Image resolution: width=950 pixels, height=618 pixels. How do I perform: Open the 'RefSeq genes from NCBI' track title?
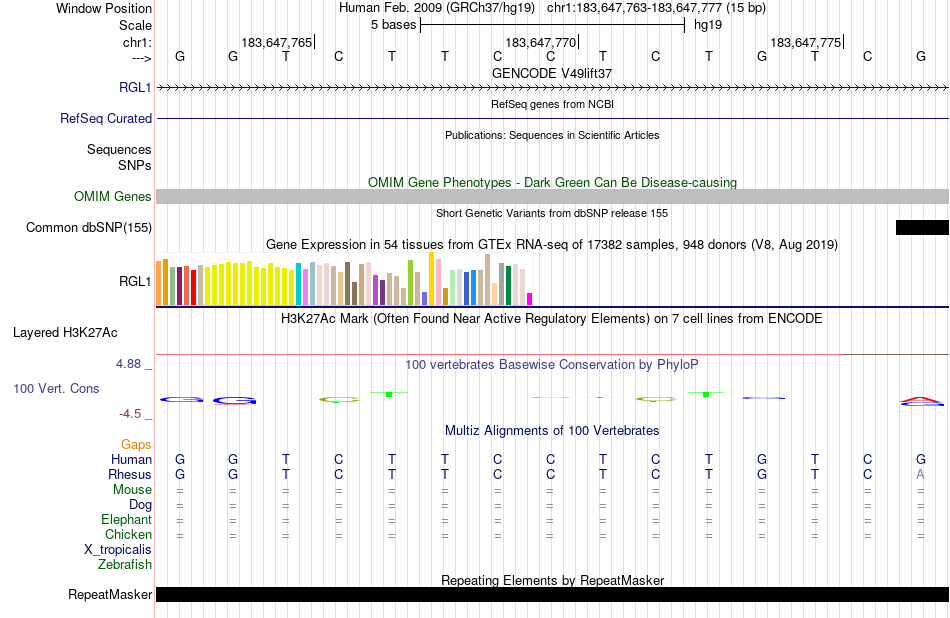552,104
